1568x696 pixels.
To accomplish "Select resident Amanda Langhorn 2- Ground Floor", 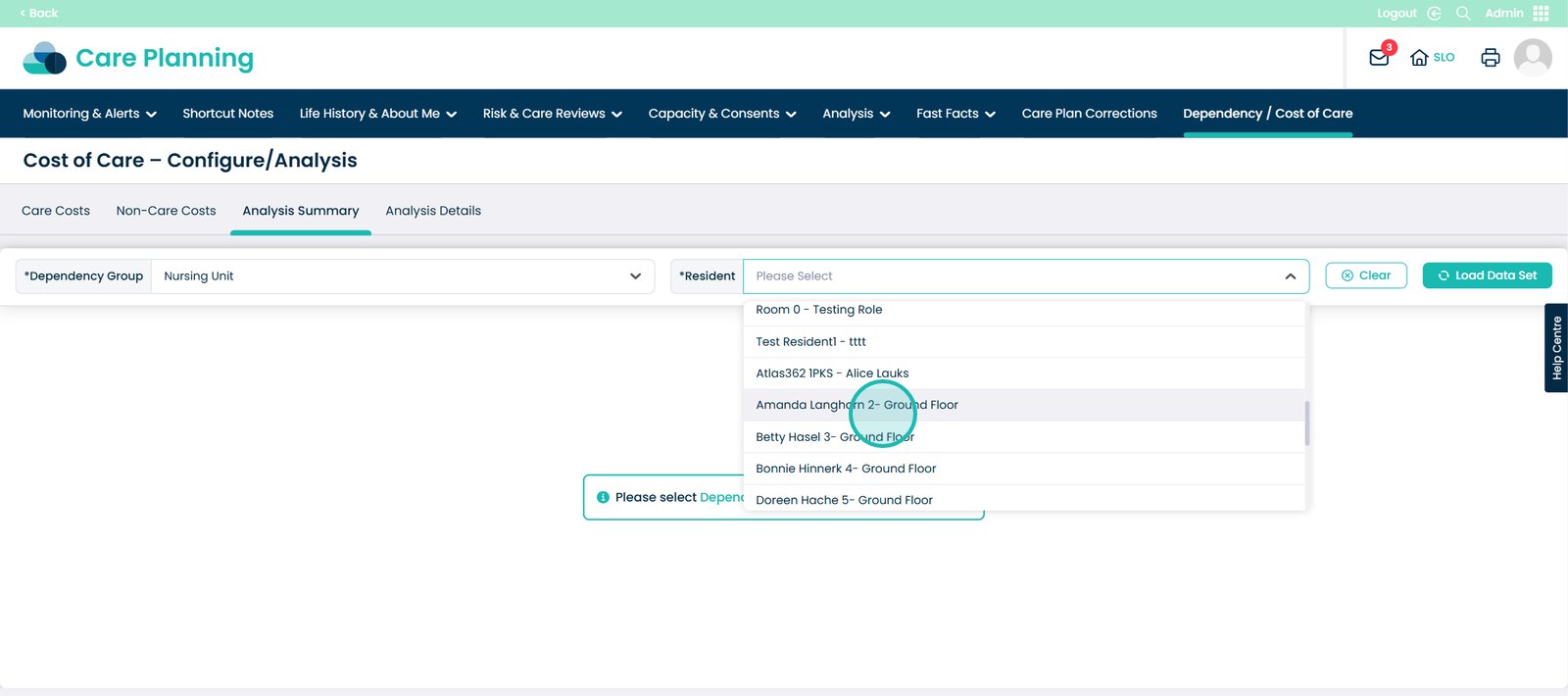I will click(857, 405).
